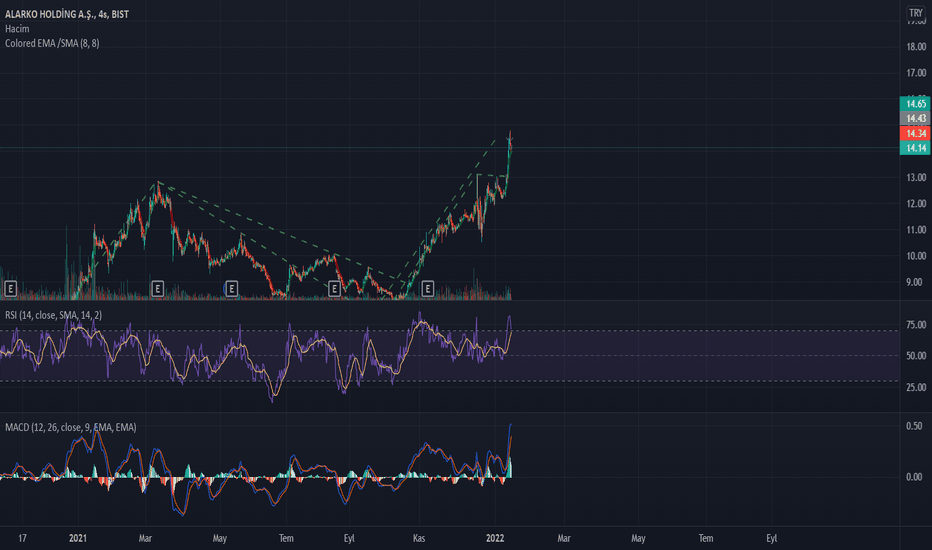Click the 17 date label on time axis
Viewport: 932px width, 550px height.
point(23,538)
